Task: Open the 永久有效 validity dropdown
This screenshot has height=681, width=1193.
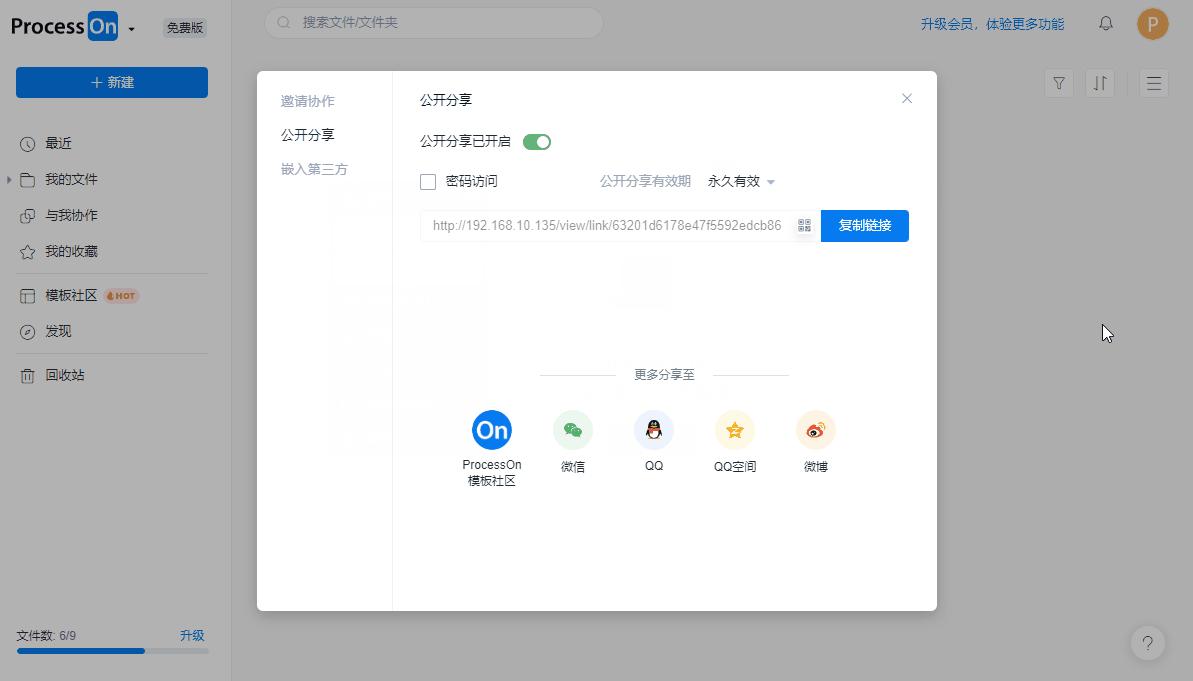Action: pos(742,181)
